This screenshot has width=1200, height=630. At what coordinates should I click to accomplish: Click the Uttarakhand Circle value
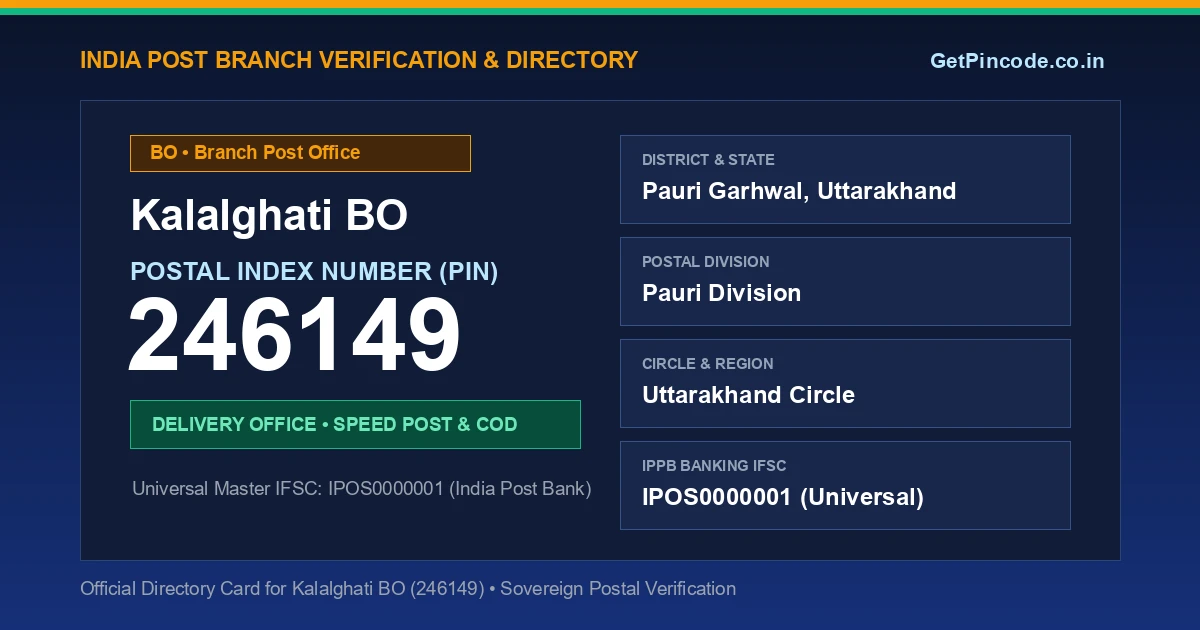(x=748, y=395)
